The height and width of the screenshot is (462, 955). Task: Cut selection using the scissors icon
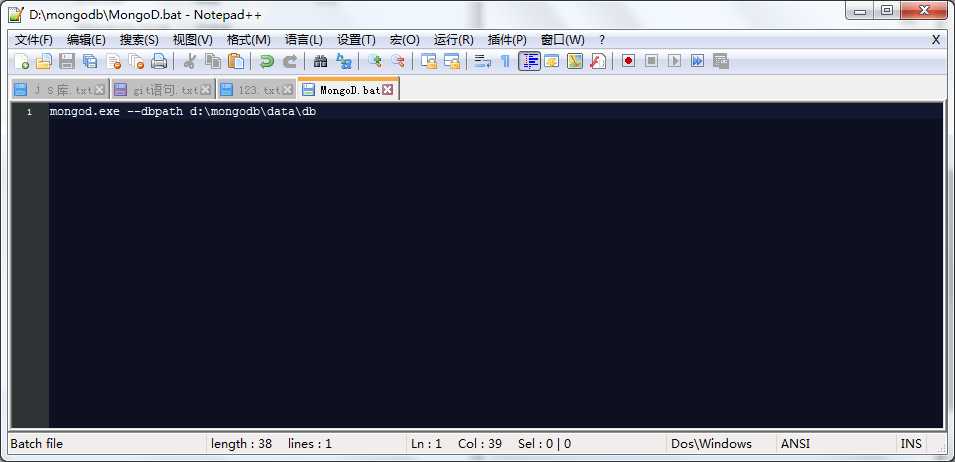[x=189, y=61]
